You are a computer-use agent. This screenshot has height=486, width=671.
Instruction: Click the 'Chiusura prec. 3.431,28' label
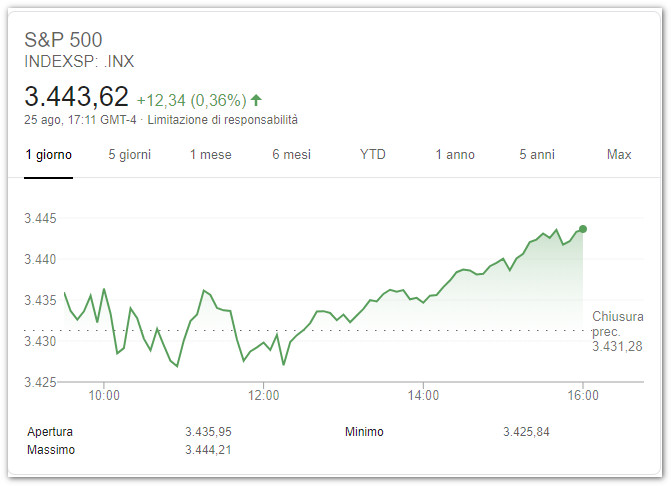(618, 331)
